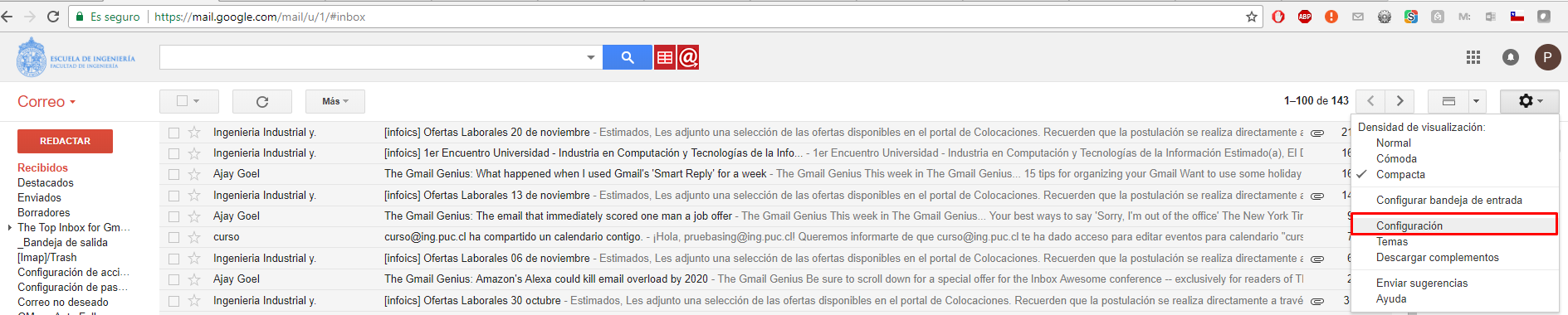Click the ABP Adblock Plus extension icon

(1305, 17)
